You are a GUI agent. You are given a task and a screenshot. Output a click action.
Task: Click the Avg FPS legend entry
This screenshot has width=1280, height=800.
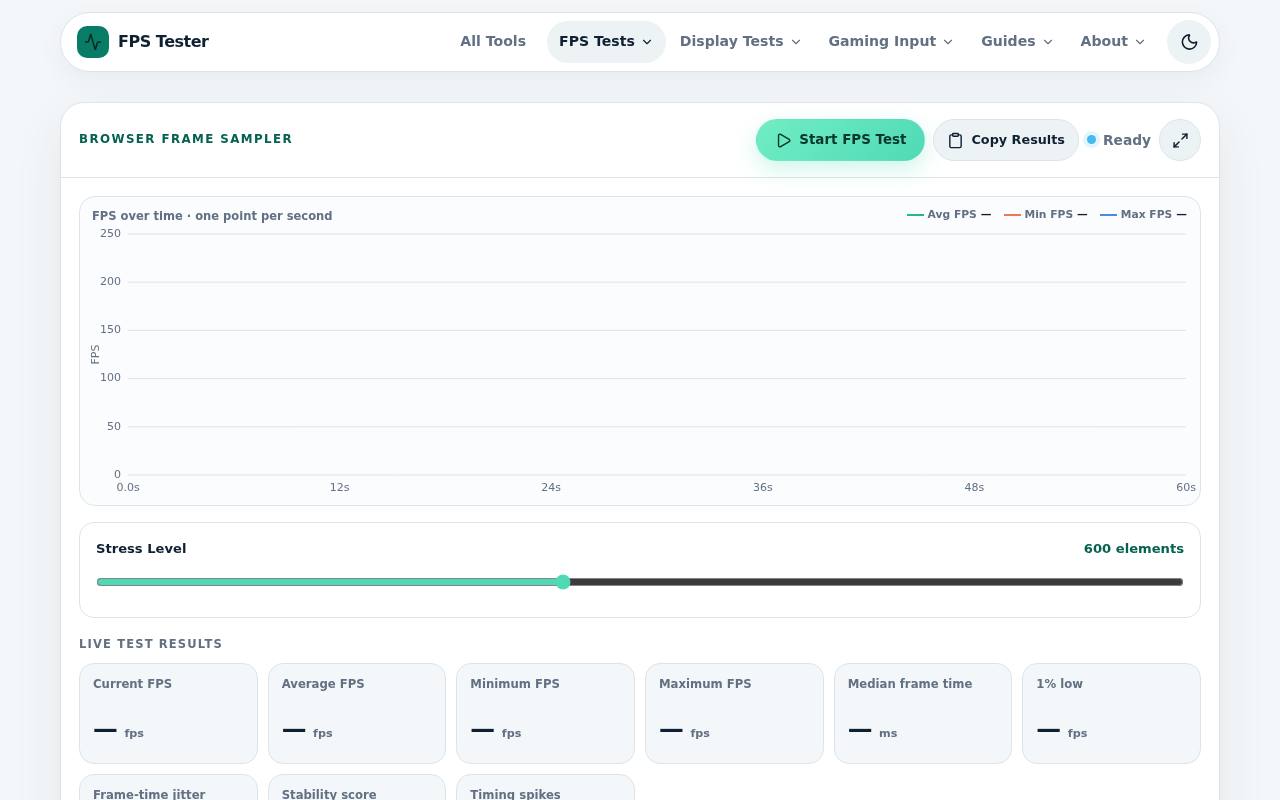point(949,214)
